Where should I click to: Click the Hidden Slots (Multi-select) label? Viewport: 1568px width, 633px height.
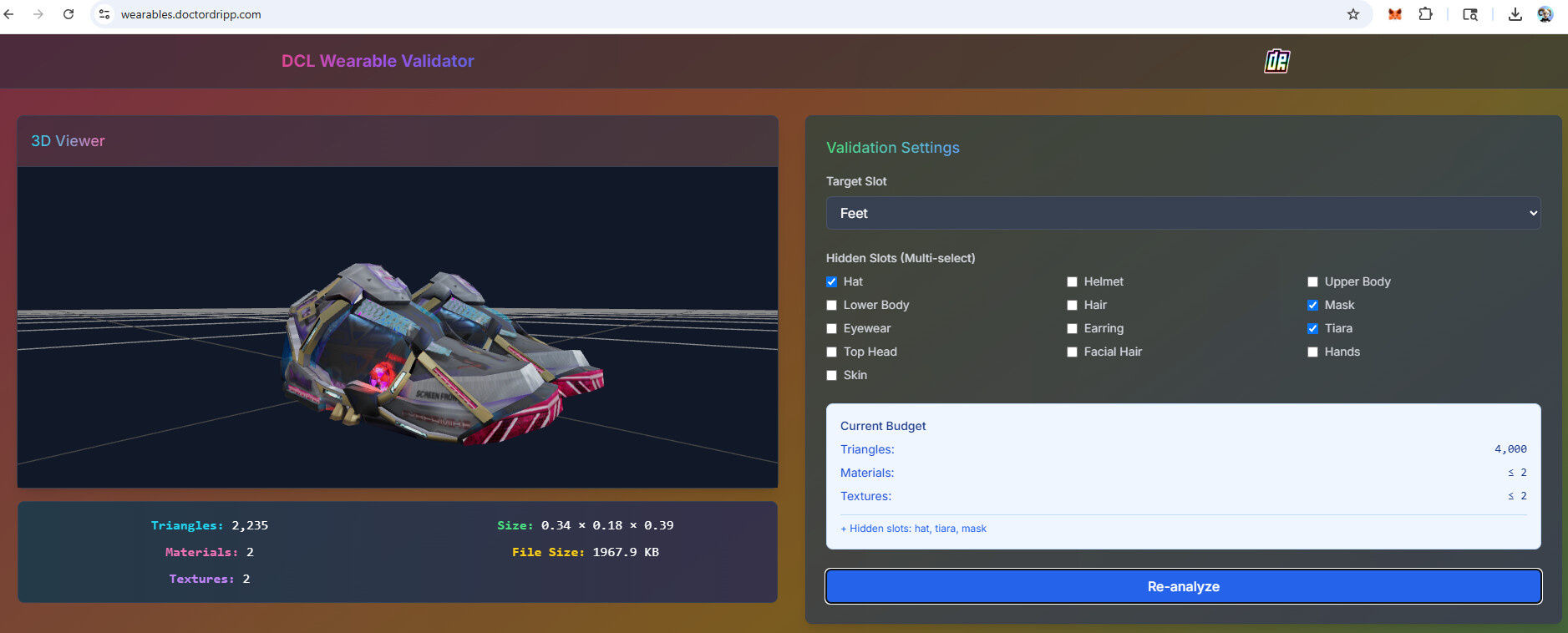[901, 258]
